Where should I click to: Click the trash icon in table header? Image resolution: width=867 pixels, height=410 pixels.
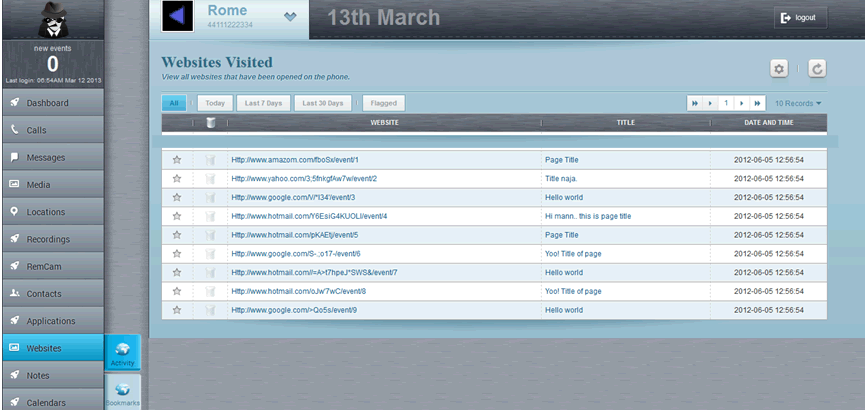tap(210, 123)
